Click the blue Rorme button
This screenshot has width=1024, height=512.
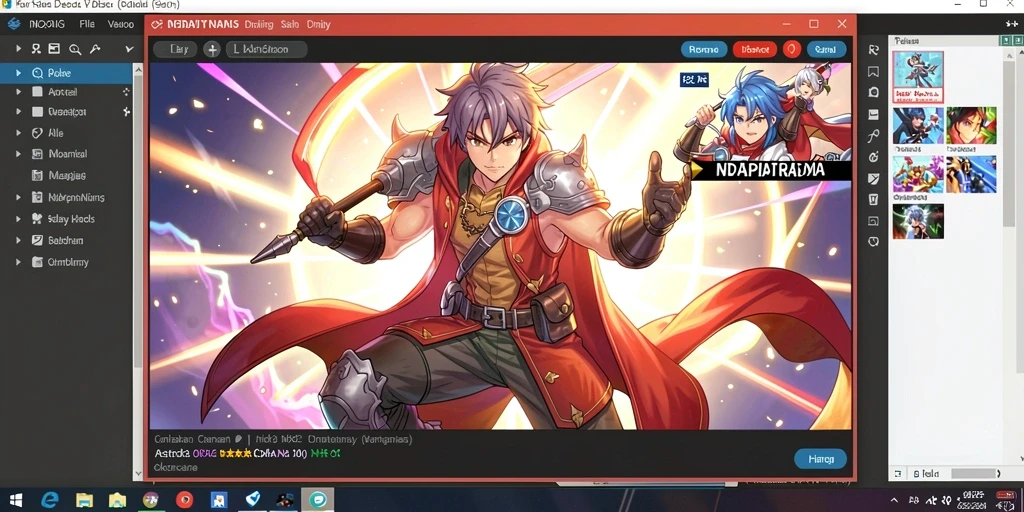pos(703,49)
